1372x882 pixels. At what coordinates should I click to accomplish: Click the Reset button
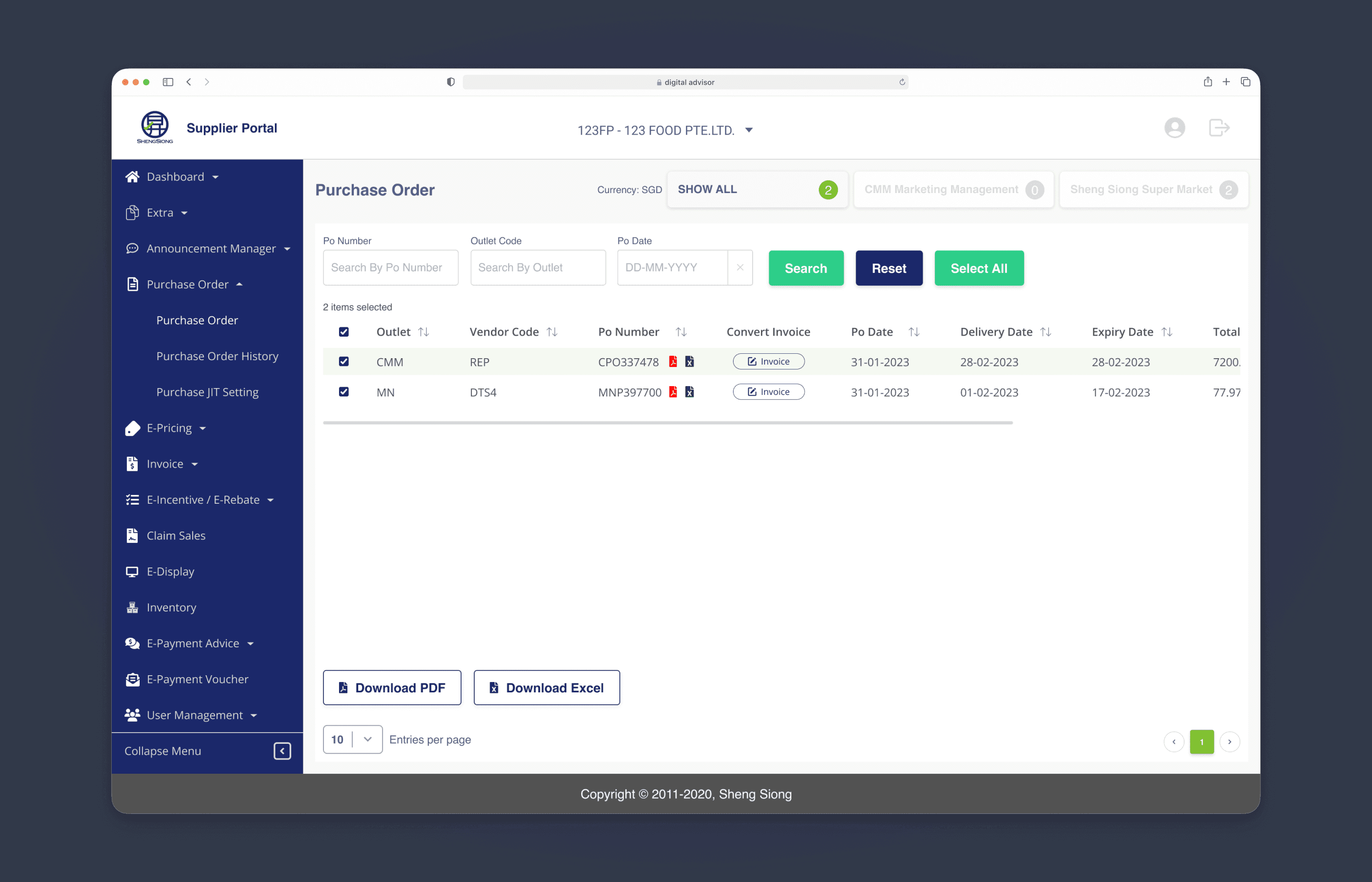pos(889,268)
